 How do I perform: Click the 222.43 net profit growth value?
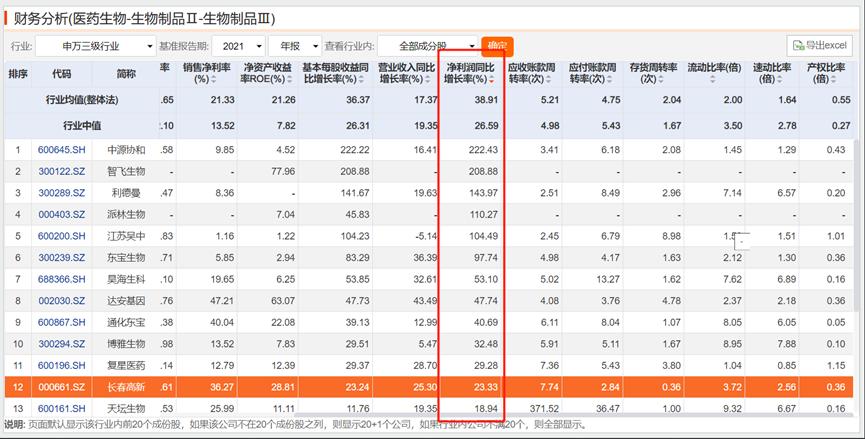click(484, 150)
